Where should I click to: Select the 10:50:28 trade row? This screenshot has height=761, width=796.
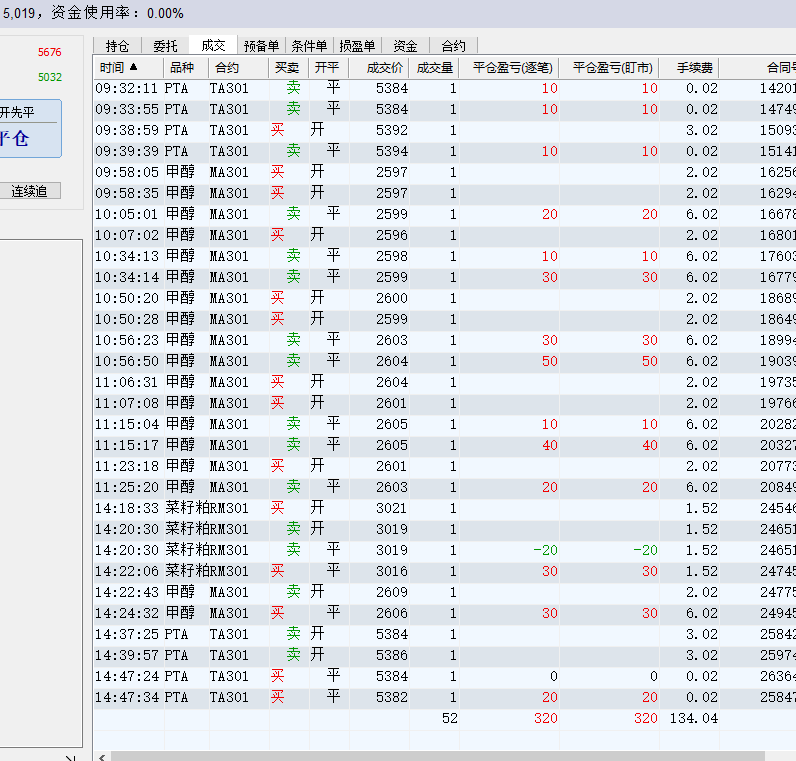point(445,319)
